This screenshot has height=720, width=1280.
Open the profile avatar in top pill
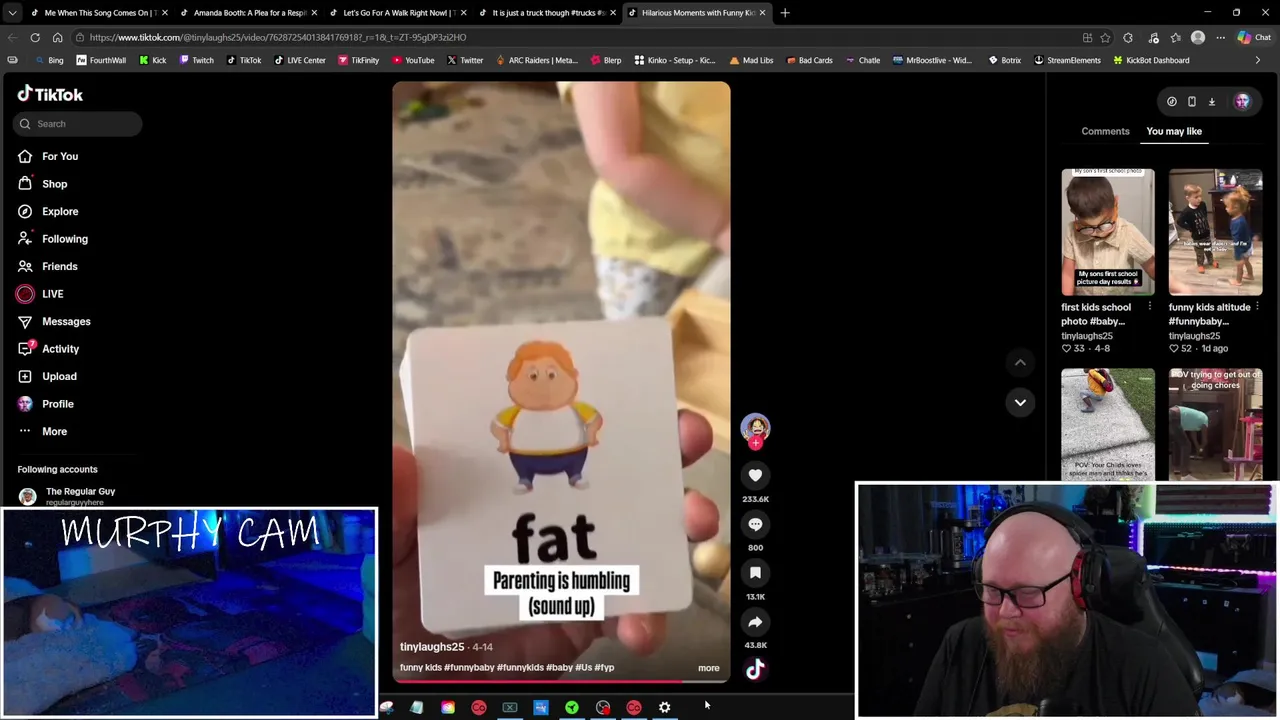1242,101
